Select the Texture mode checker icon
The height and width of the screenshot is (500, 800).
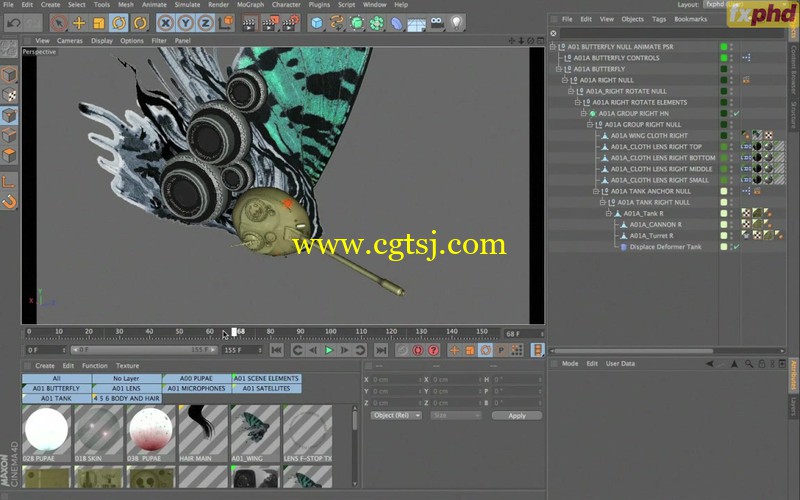pos(9,95)
